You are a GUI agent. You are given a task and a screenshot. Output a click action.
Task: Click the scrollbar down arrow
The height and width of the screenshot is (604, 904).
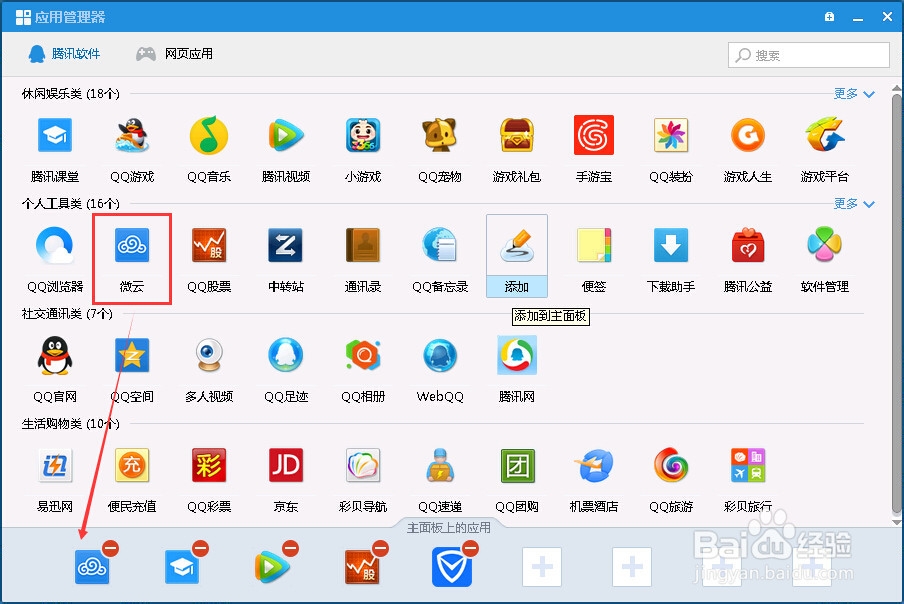897,522
